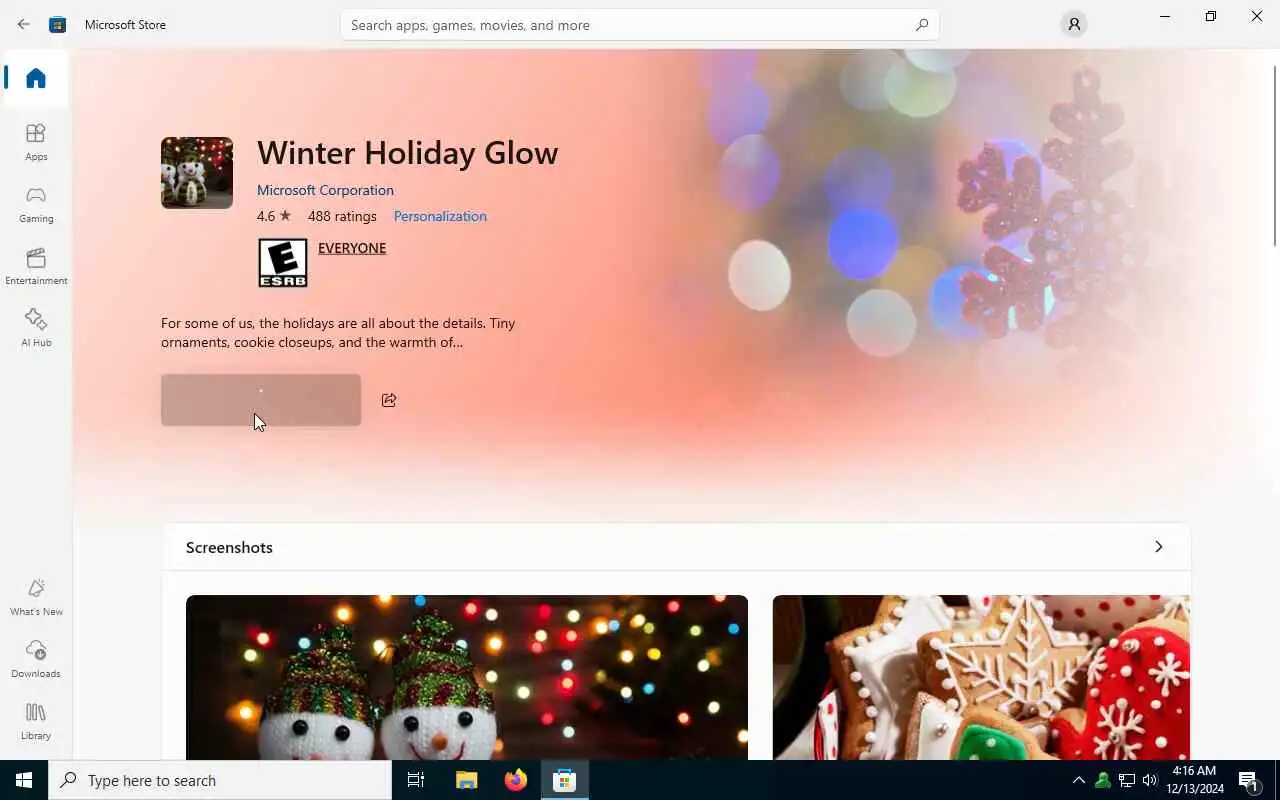Viewport: 1280px width, 800px height.
Task: Click the Winter Holiday Glow app icon
Action: (197, 173)
